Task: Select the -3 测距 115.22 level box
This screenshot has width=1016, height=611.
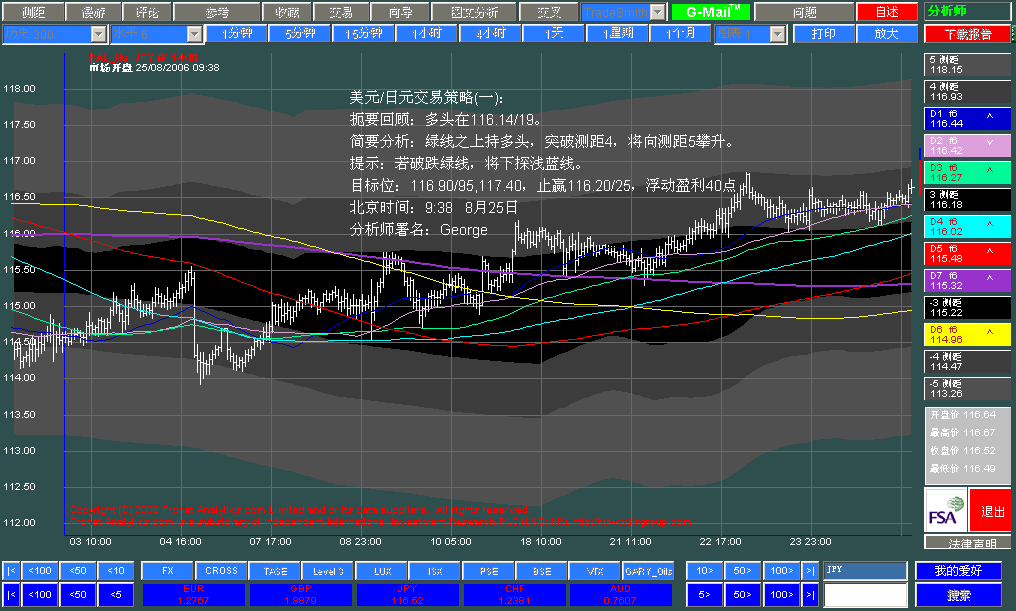Action: coord(967,308)
